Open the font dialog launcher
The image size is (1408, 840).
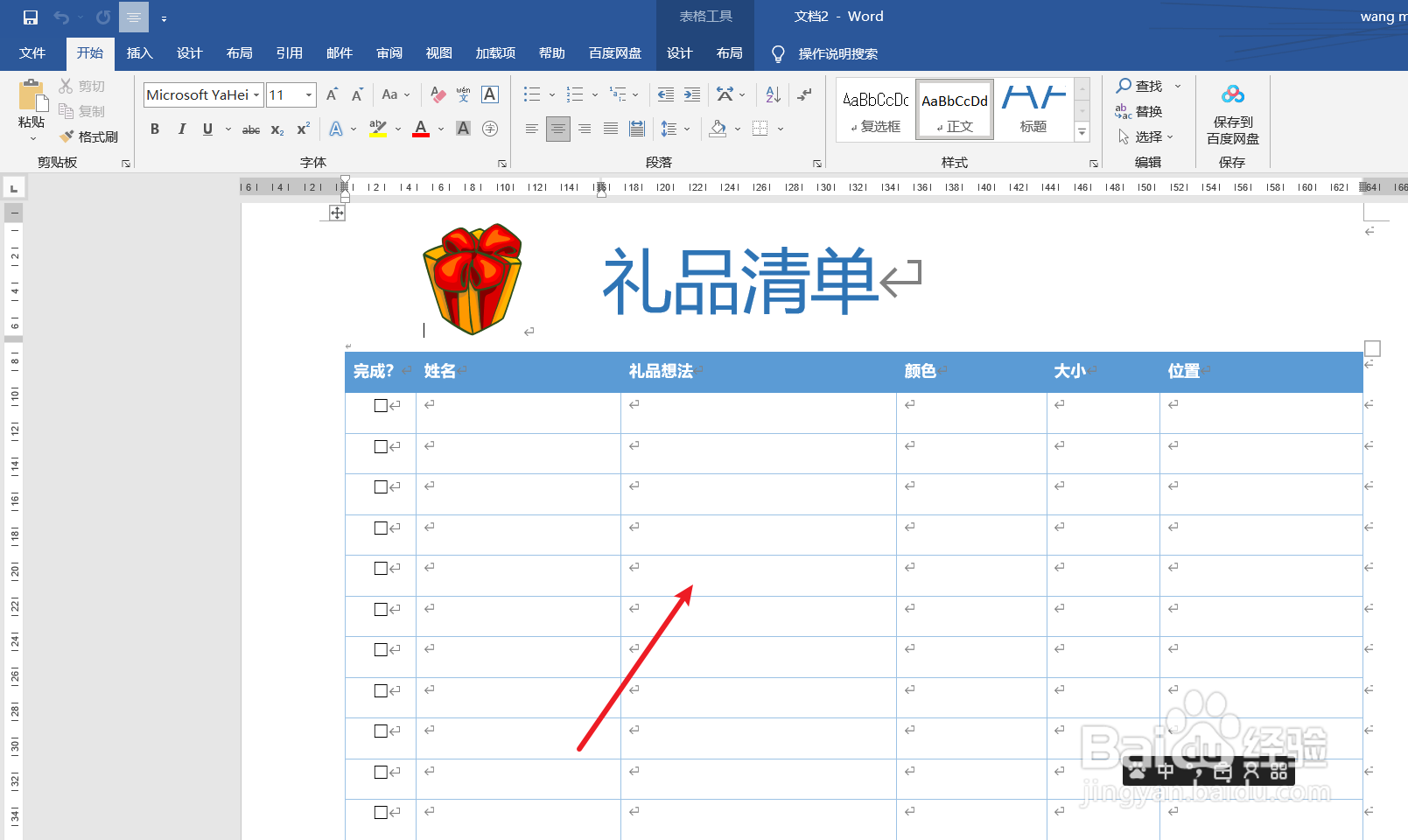(502, 164)
